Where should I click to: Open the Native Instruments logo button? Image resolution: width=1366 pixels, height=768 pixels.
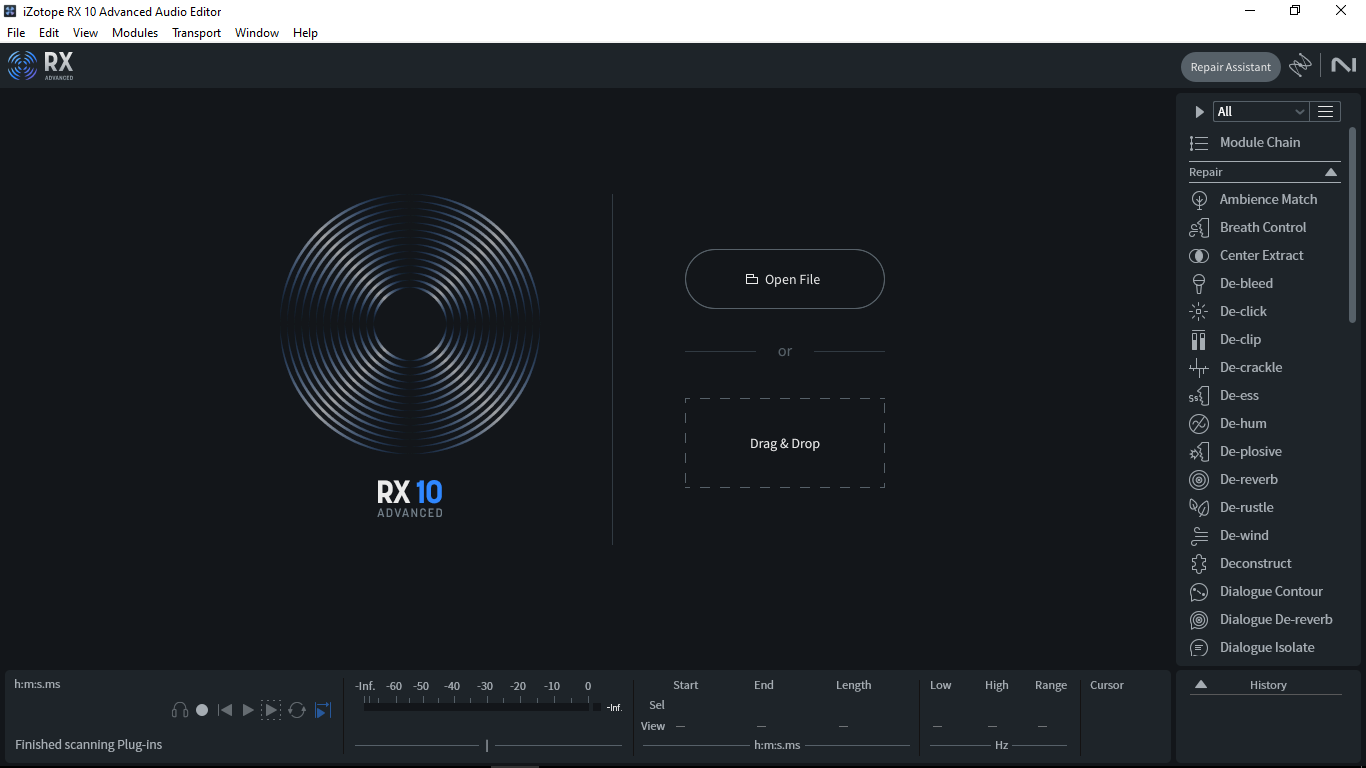pos(1343,66)
